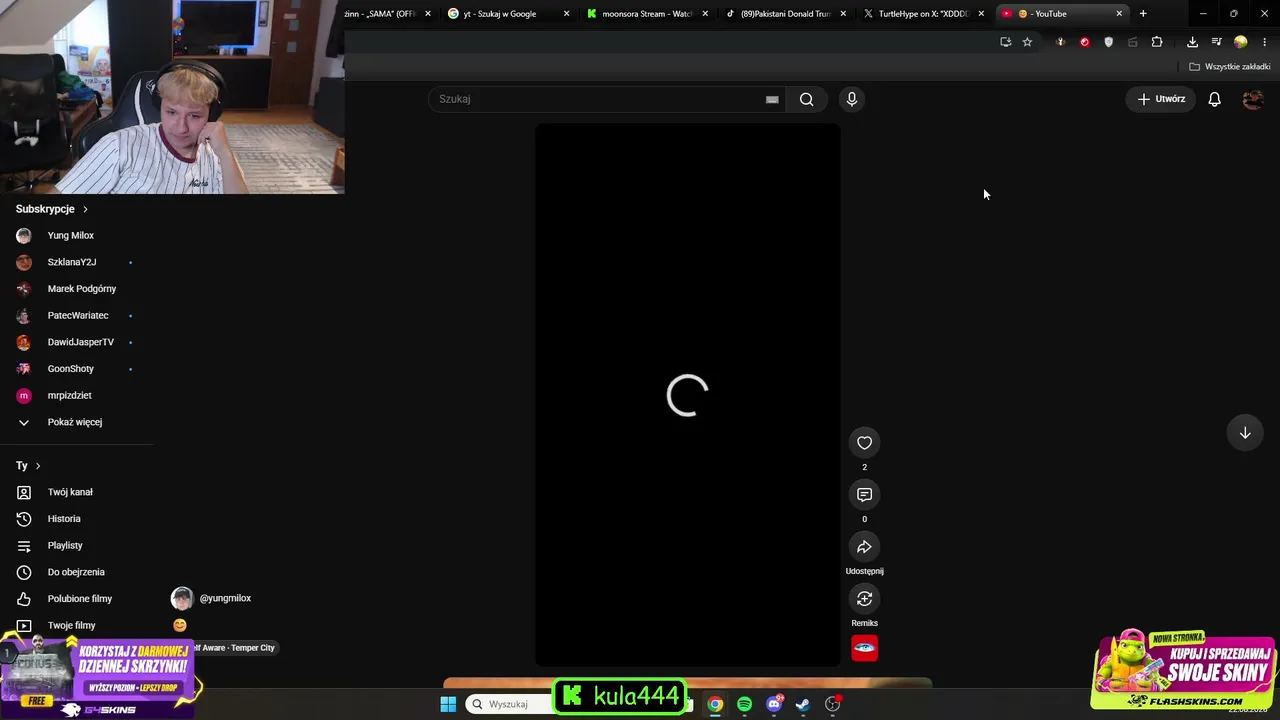Click the Utwórz create button
The width and height of the screenshot is (1280, 720).
1161,99
